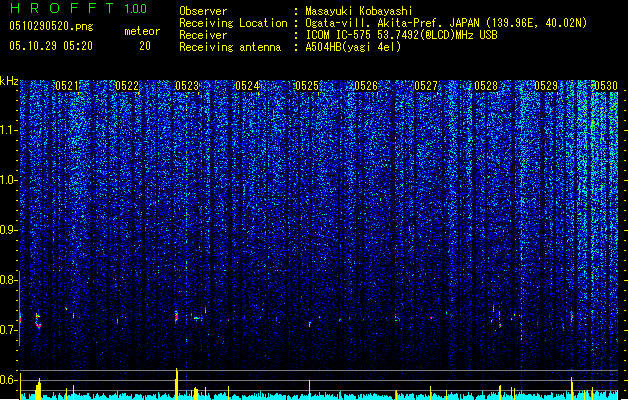Click the 0526 time marker
The height and width of the screenshot is (400, 629).
tap(366, 86)
